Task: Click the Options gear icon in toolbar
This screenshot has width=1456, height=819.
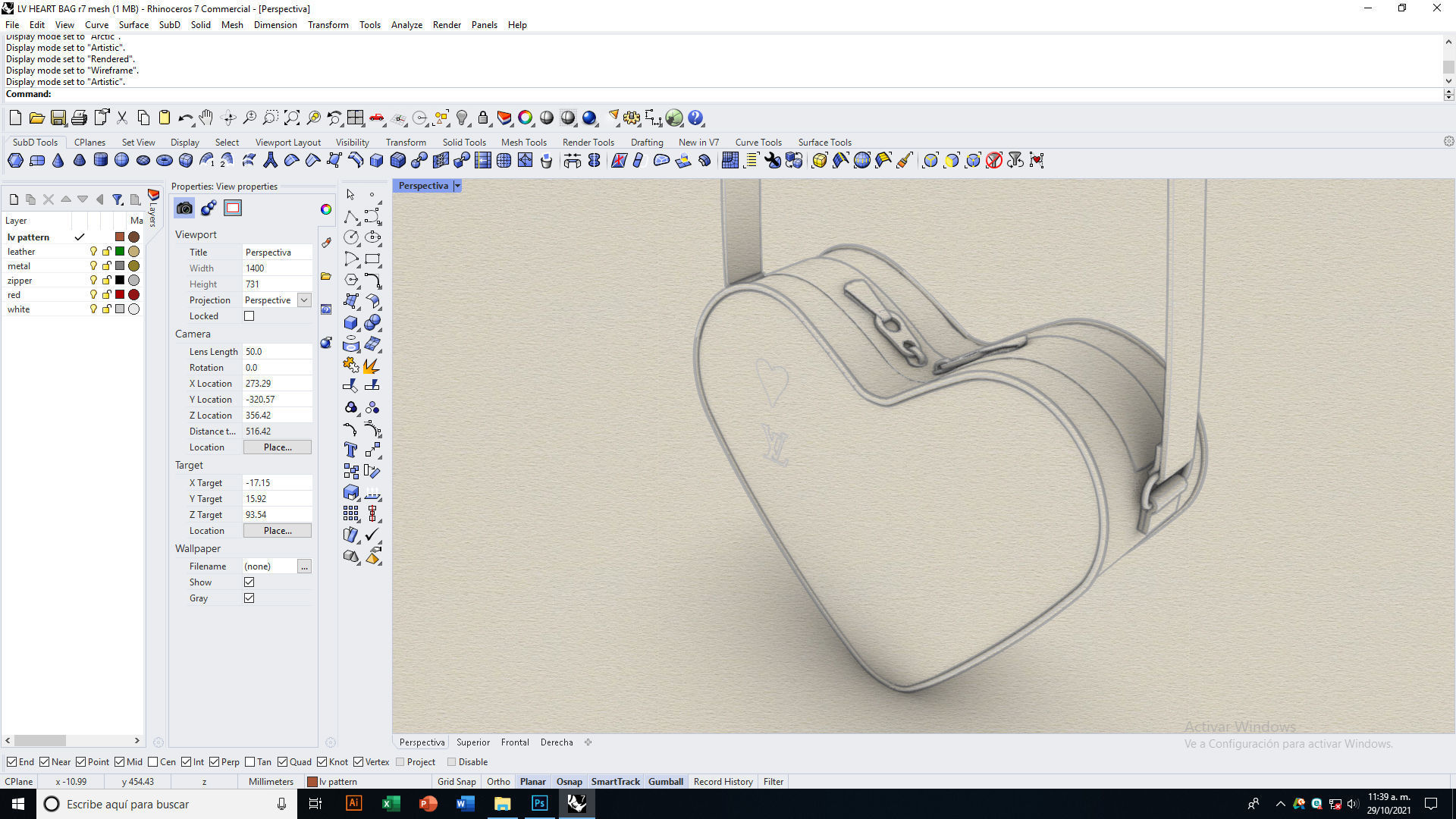Action: 632,118
